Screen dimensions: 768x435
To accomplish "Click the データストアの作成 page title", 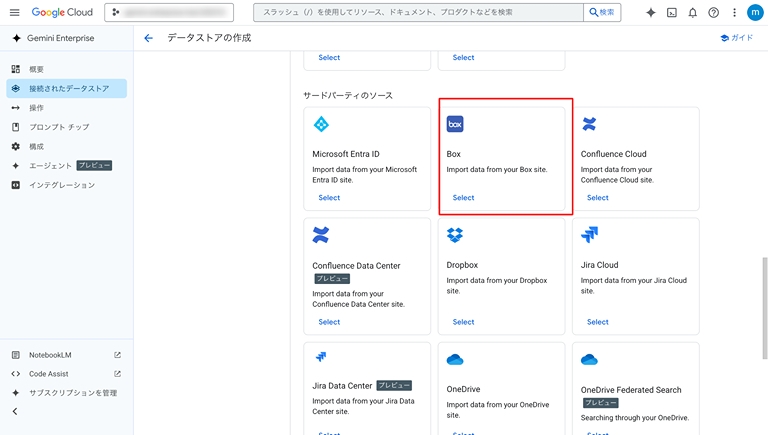I will 209,38.
